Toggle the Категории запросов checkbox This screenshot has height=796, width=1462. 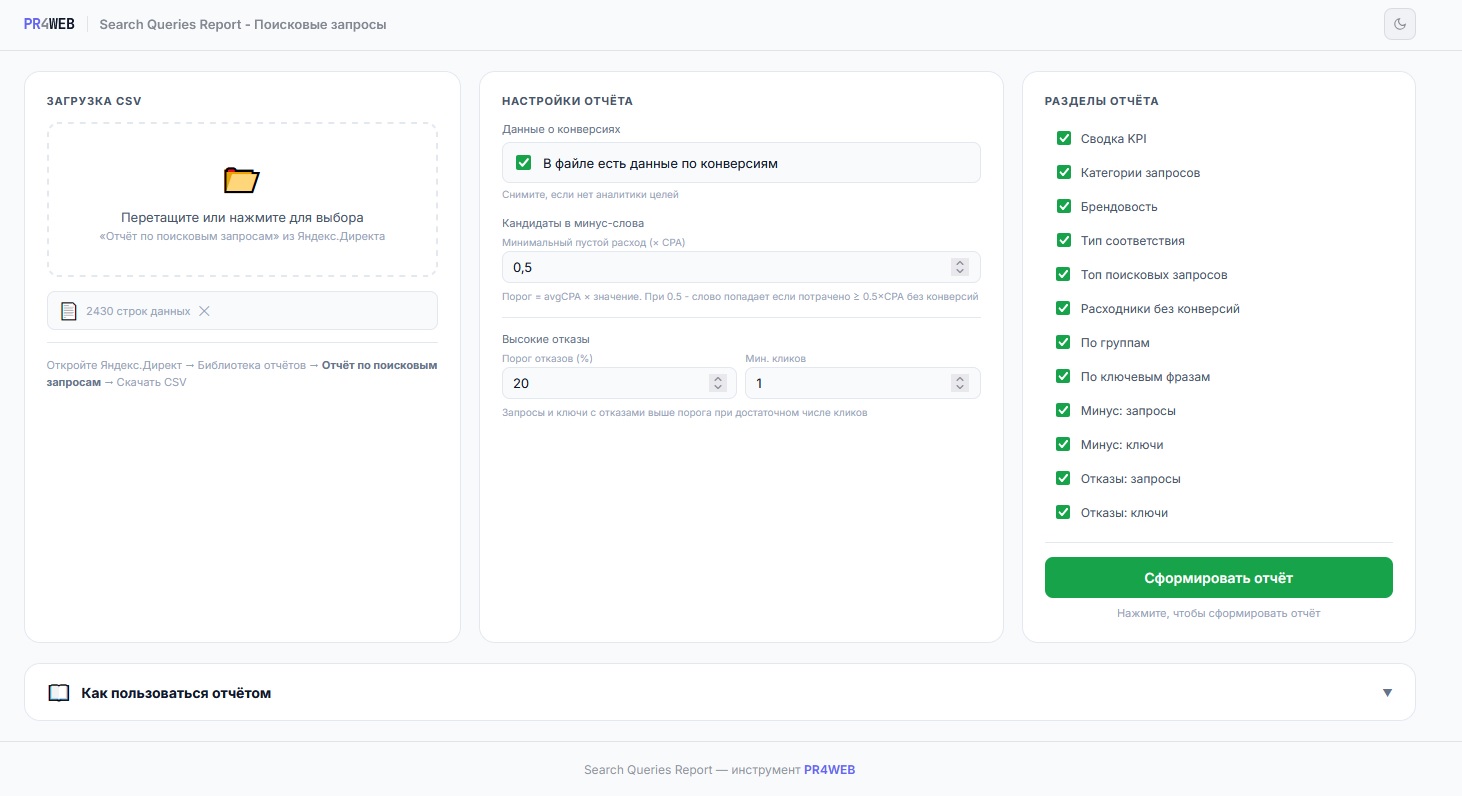[x=1064, y=173]
